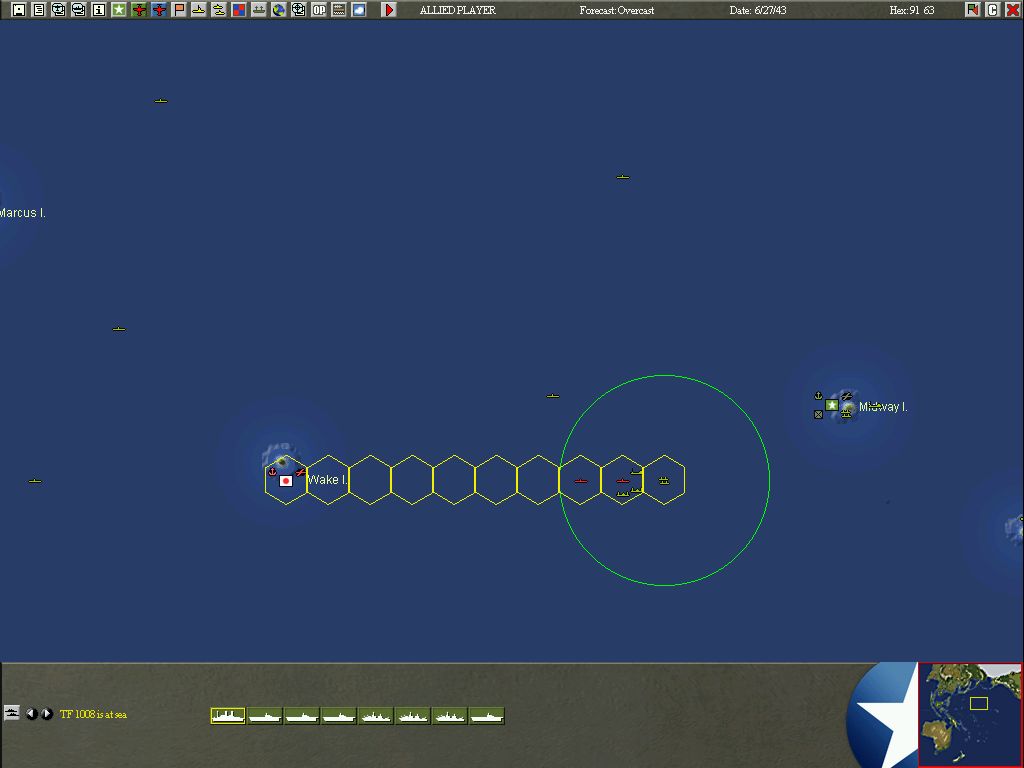
Task: Select the third ship silhouette in TF list
Action: point(302,716)
